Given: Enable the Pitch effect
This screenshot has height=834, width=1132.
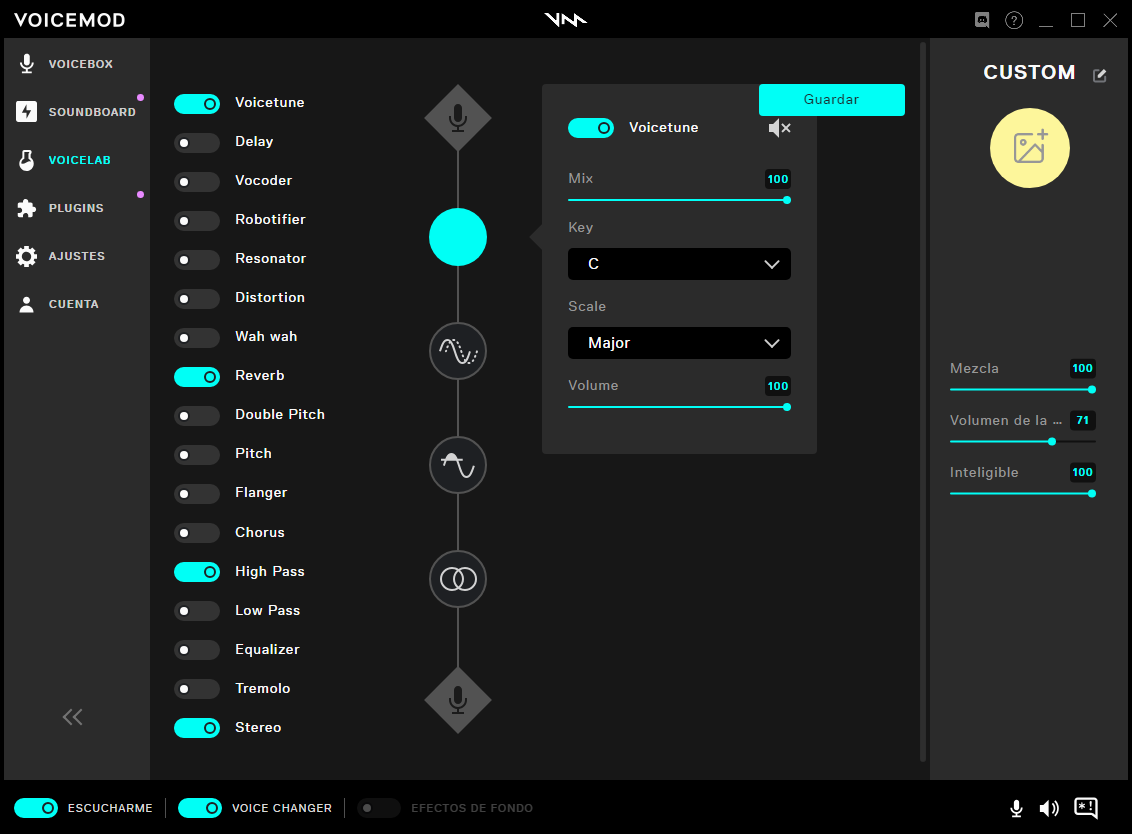Looking at the screenshot, I should point(197,455).
